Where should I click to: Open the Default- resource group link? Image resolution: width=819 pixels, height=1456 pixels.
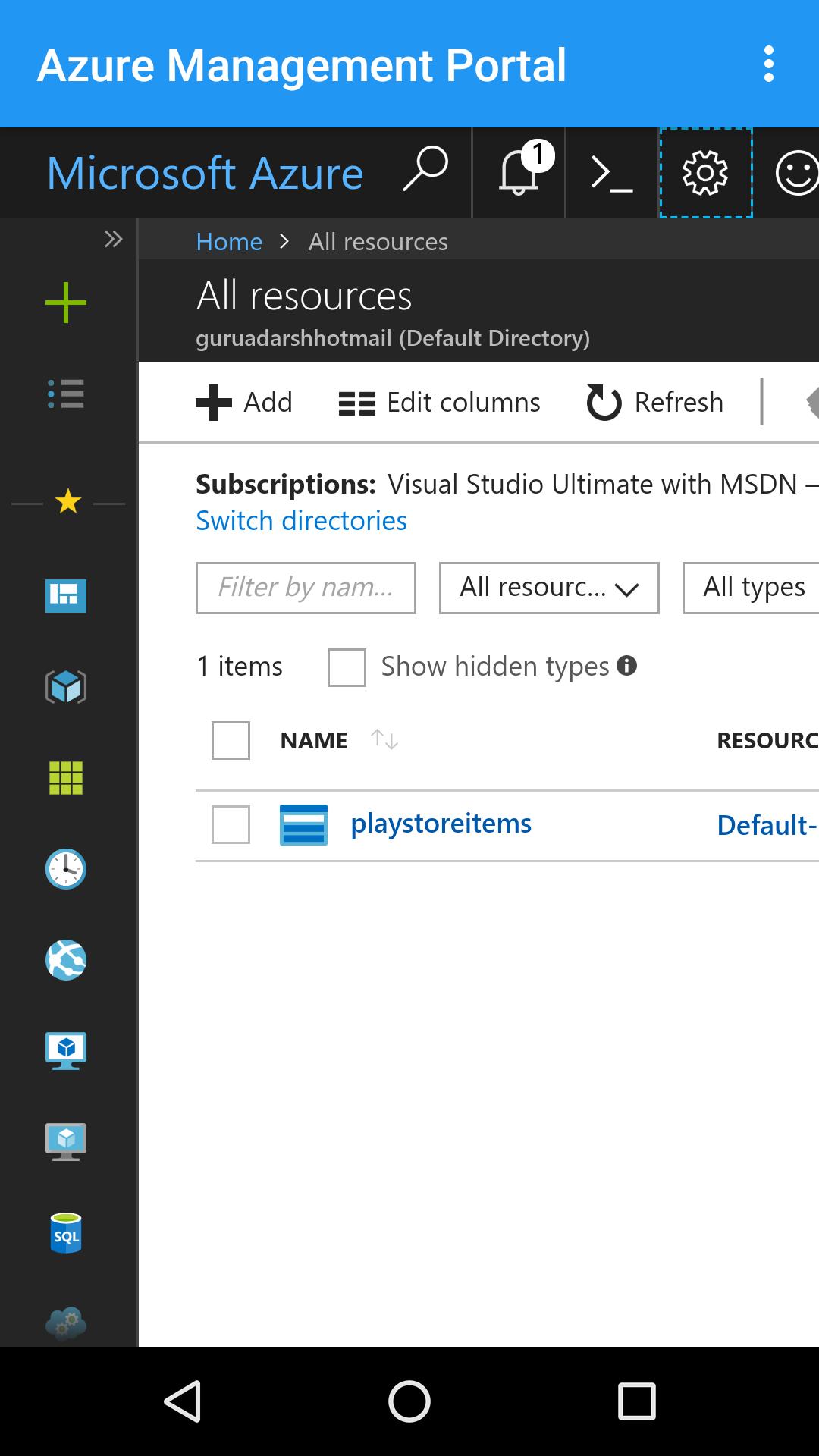(x=767, y=825)
